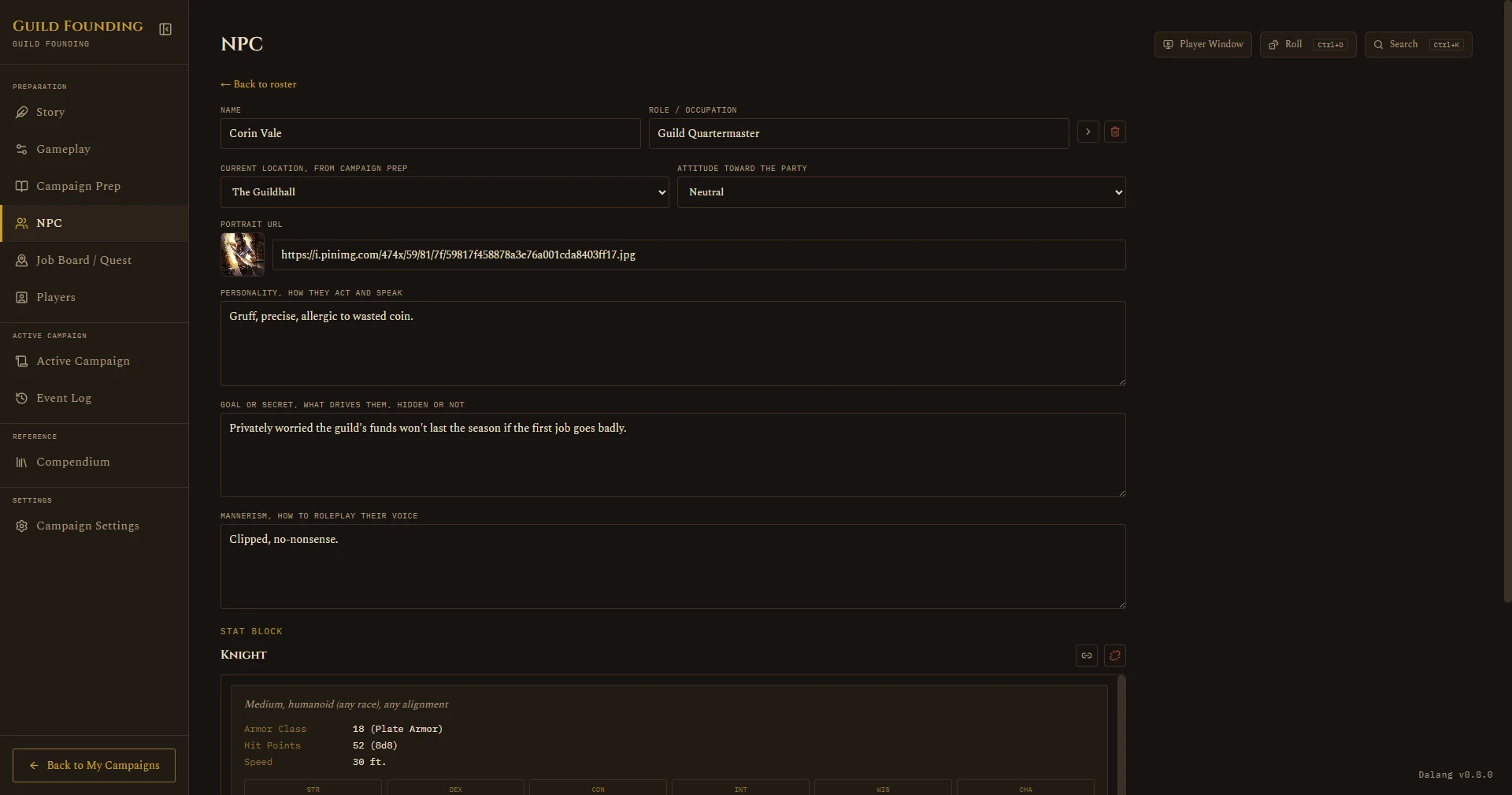Open the Story section
1512x795 pixels.
point(94,112)
